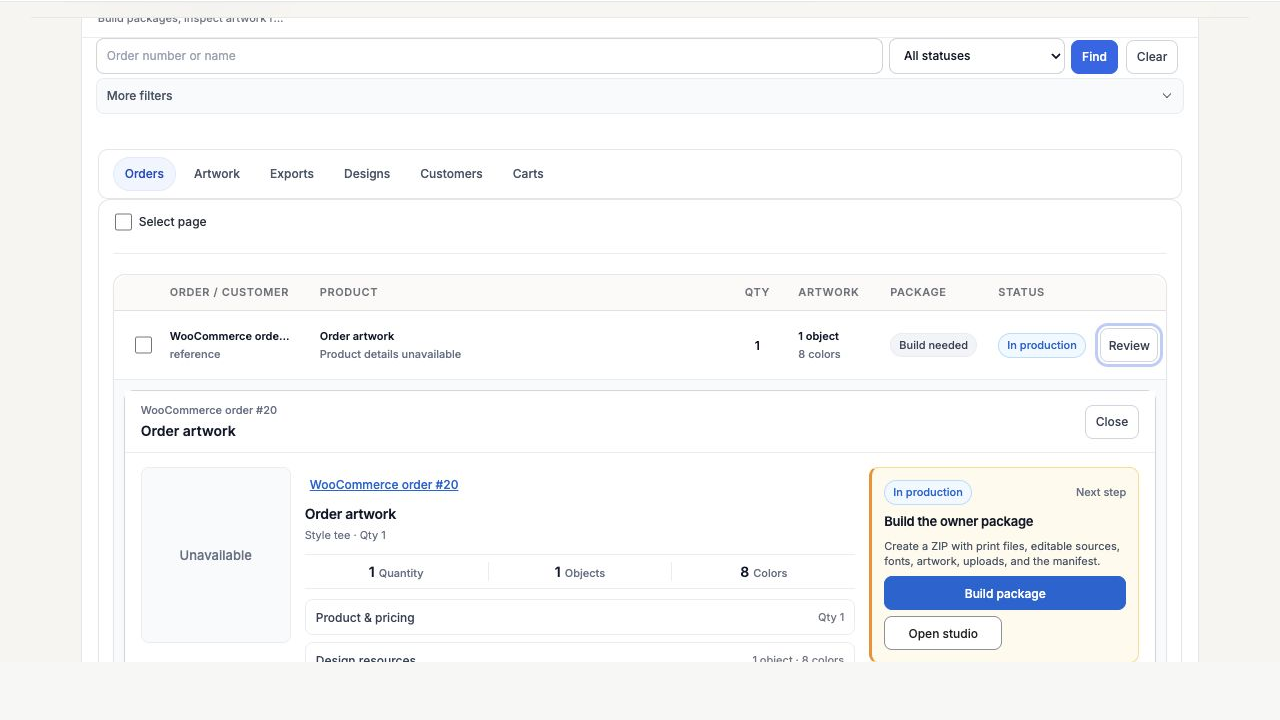This screenshot has width=1280, height=720.
Task: Click the 'Next step' label
Action: 1101,492
